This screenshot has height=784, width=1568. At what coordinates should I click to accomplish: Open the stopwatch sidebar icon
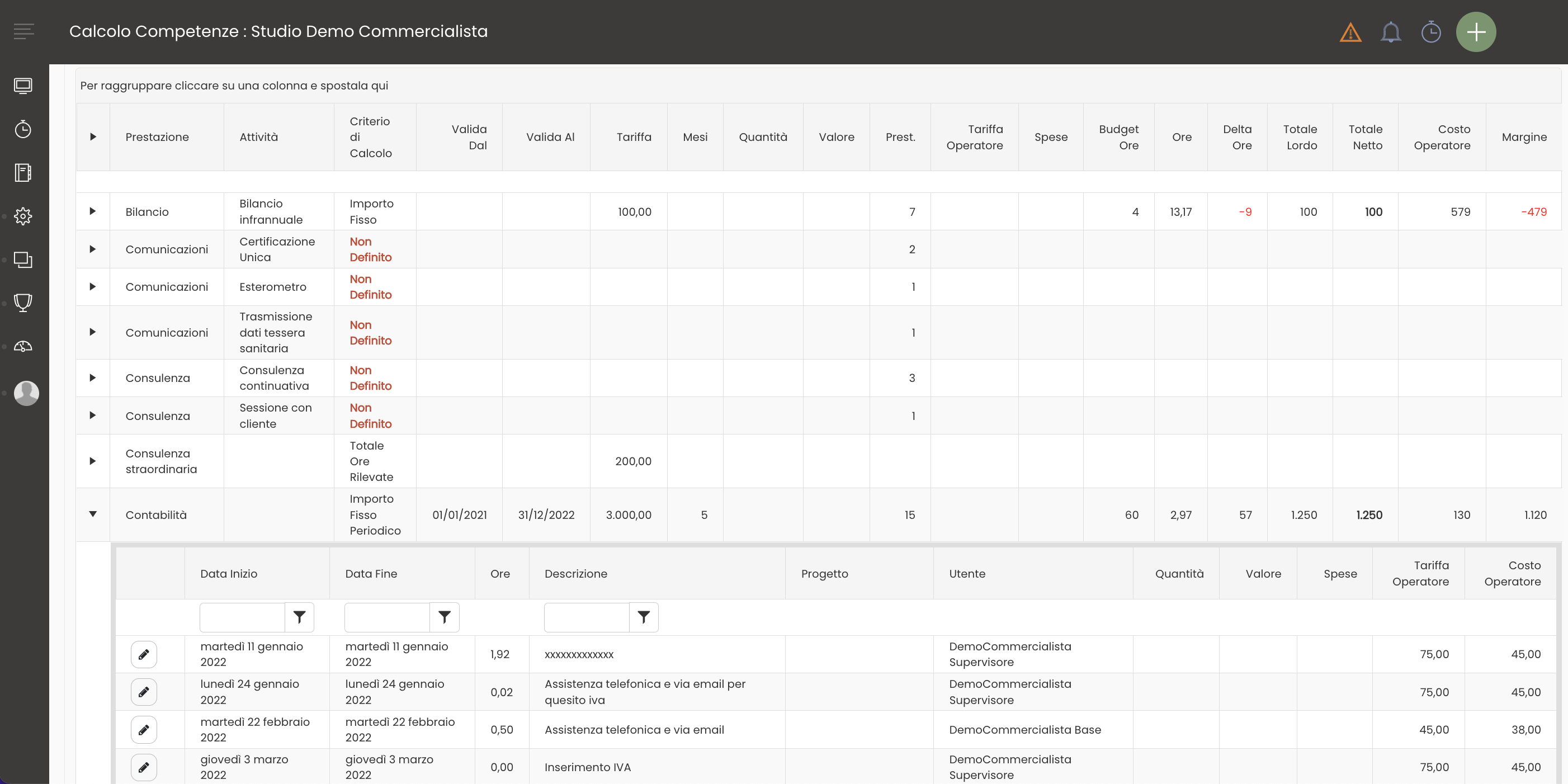[x=23, y=129]
